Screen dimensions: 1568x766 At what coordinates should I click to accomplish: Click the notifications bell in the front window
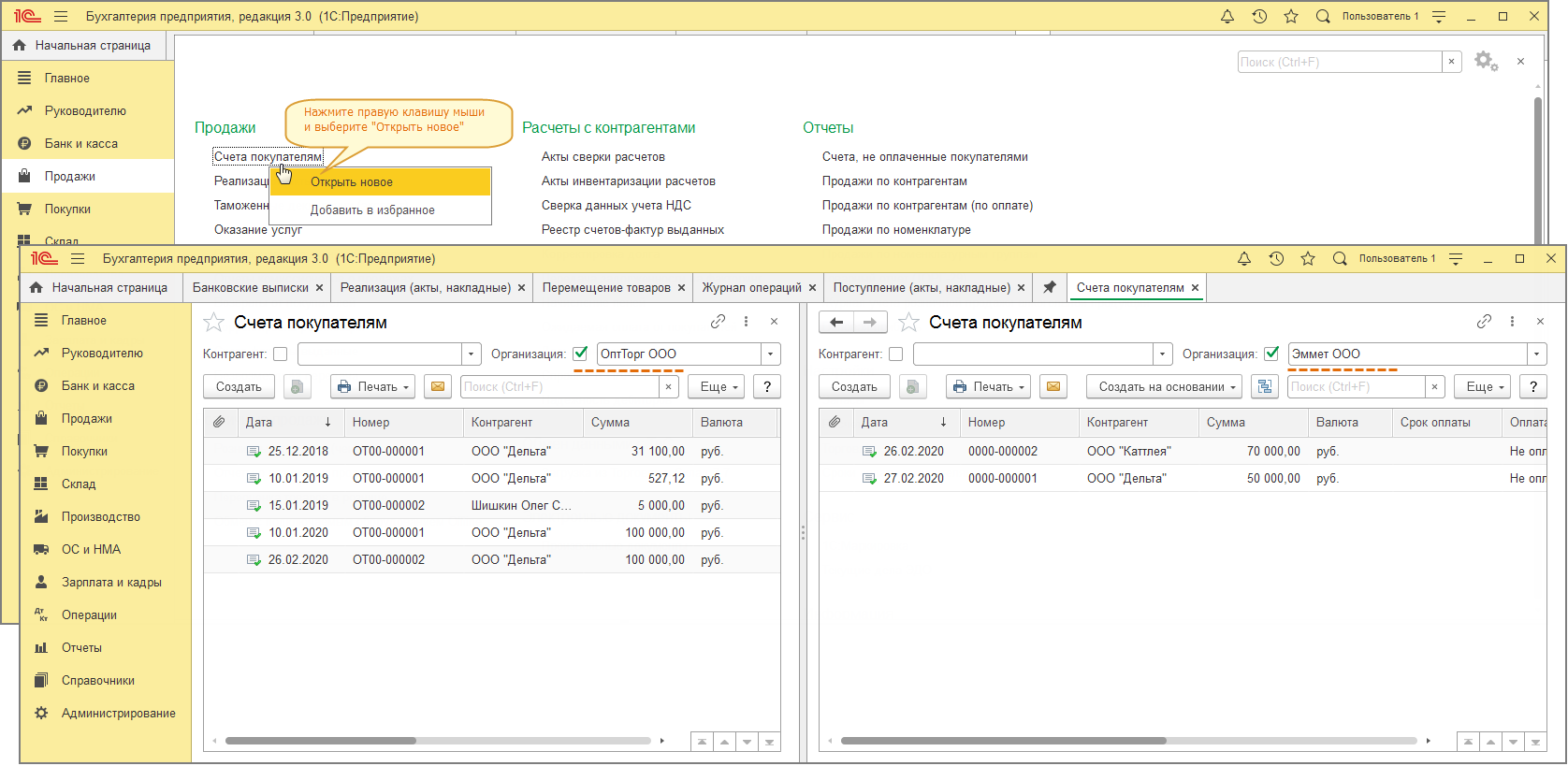[1244, 259]
